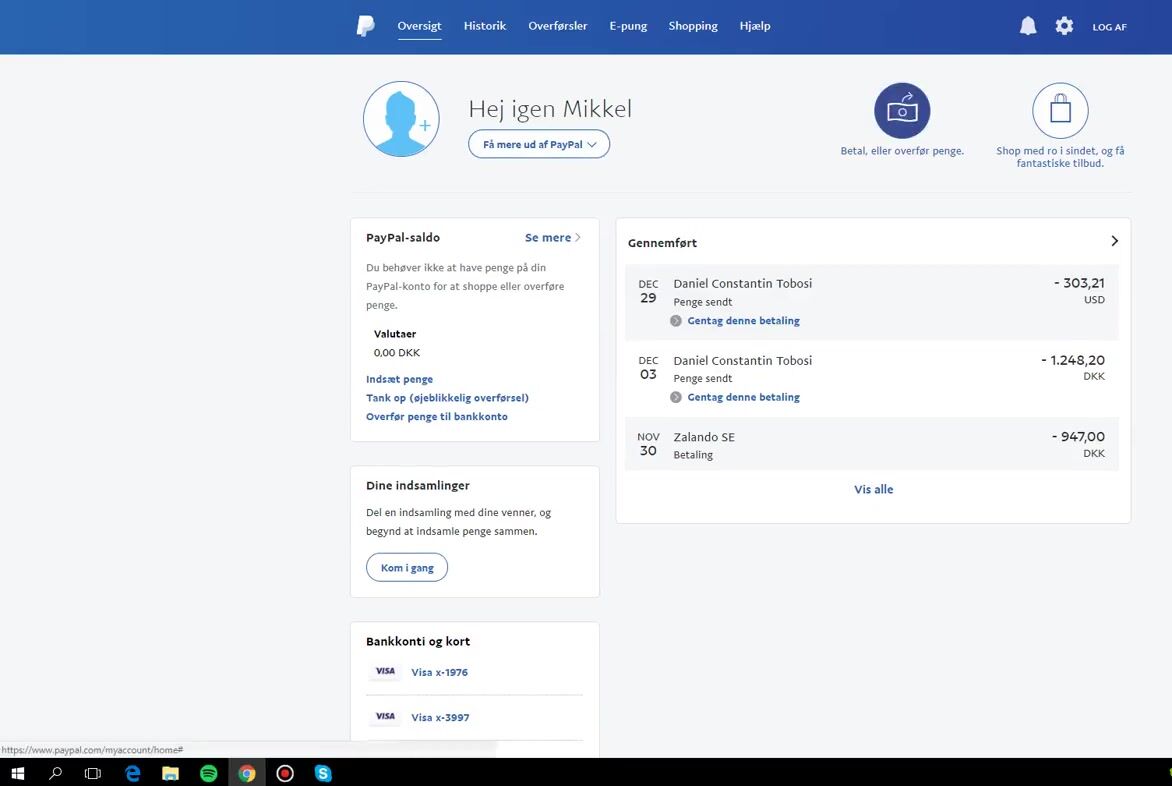1172x786 pixels.
Task: Click the PayPal logo icon
Action: coord(366,26)
